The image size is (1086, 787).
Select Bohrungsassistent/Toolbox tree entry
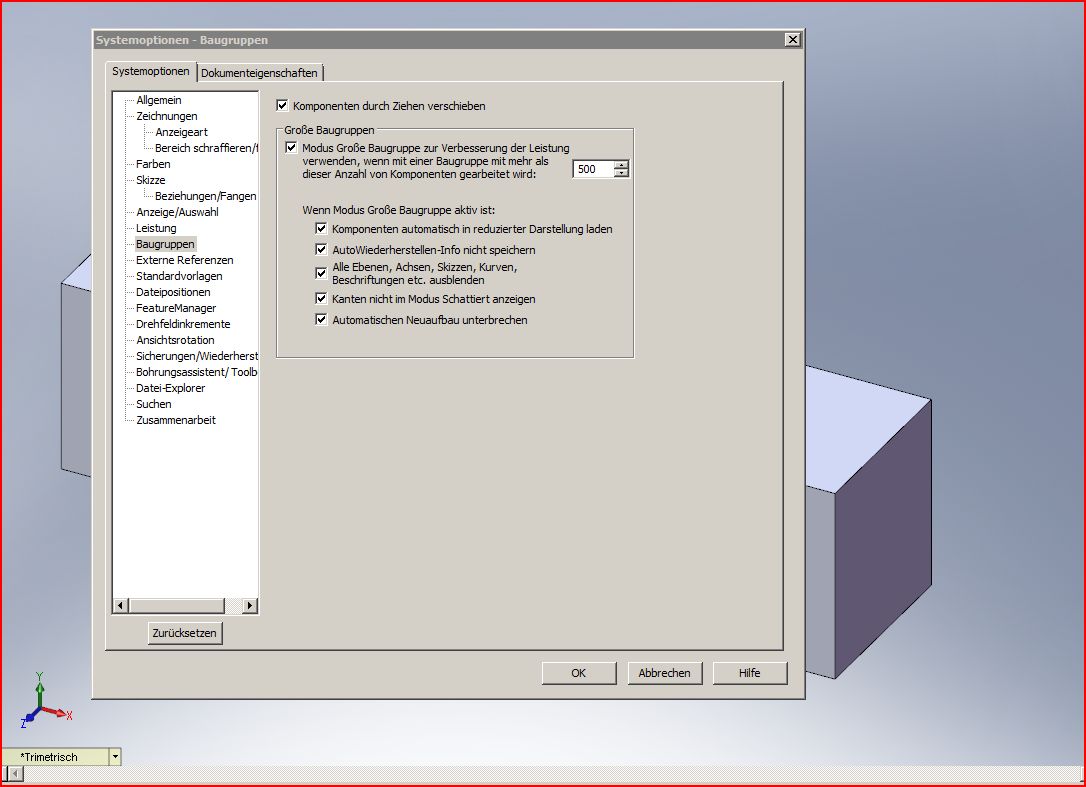(x=197, y=371)
